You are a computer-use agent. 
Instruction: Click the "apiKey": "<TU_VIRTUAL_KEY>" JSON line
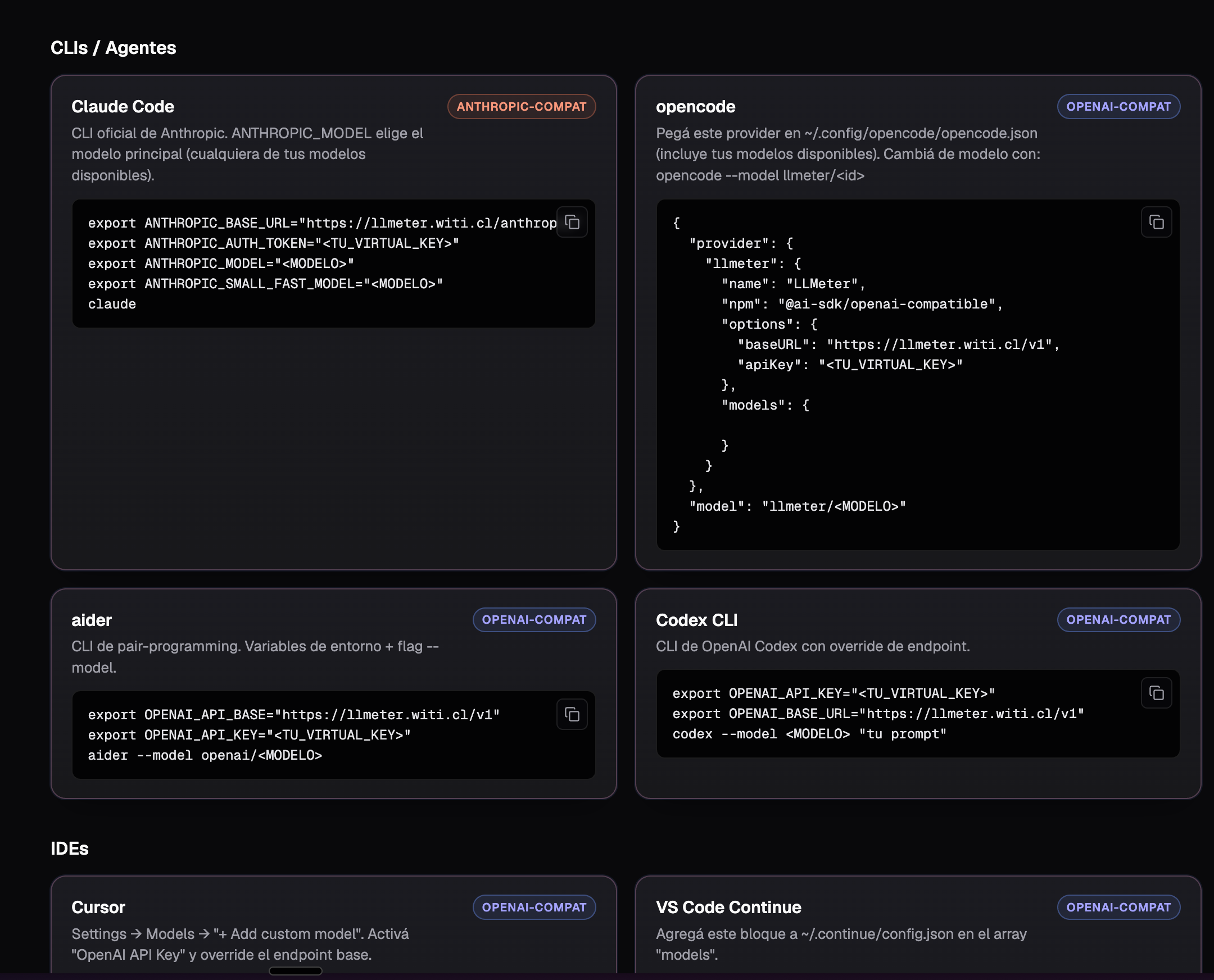click(x=850, y=365)
